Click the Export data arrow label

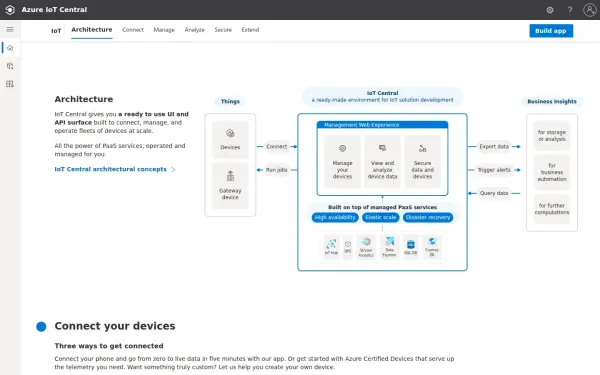pos(494,147)
